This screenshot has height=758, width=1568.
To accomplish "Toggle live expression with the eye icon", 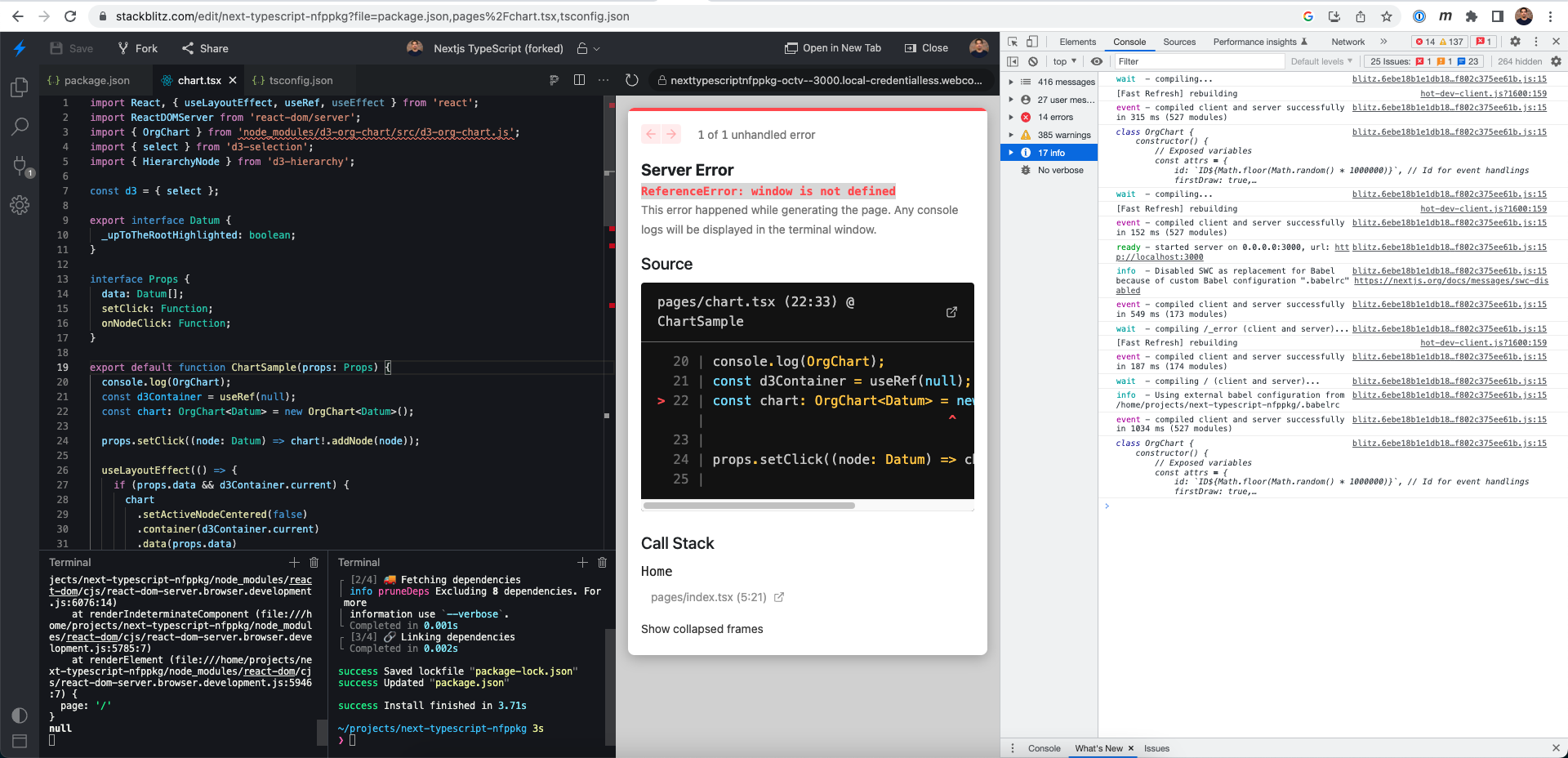I will pyautogui.click(x=1096, y=61).
